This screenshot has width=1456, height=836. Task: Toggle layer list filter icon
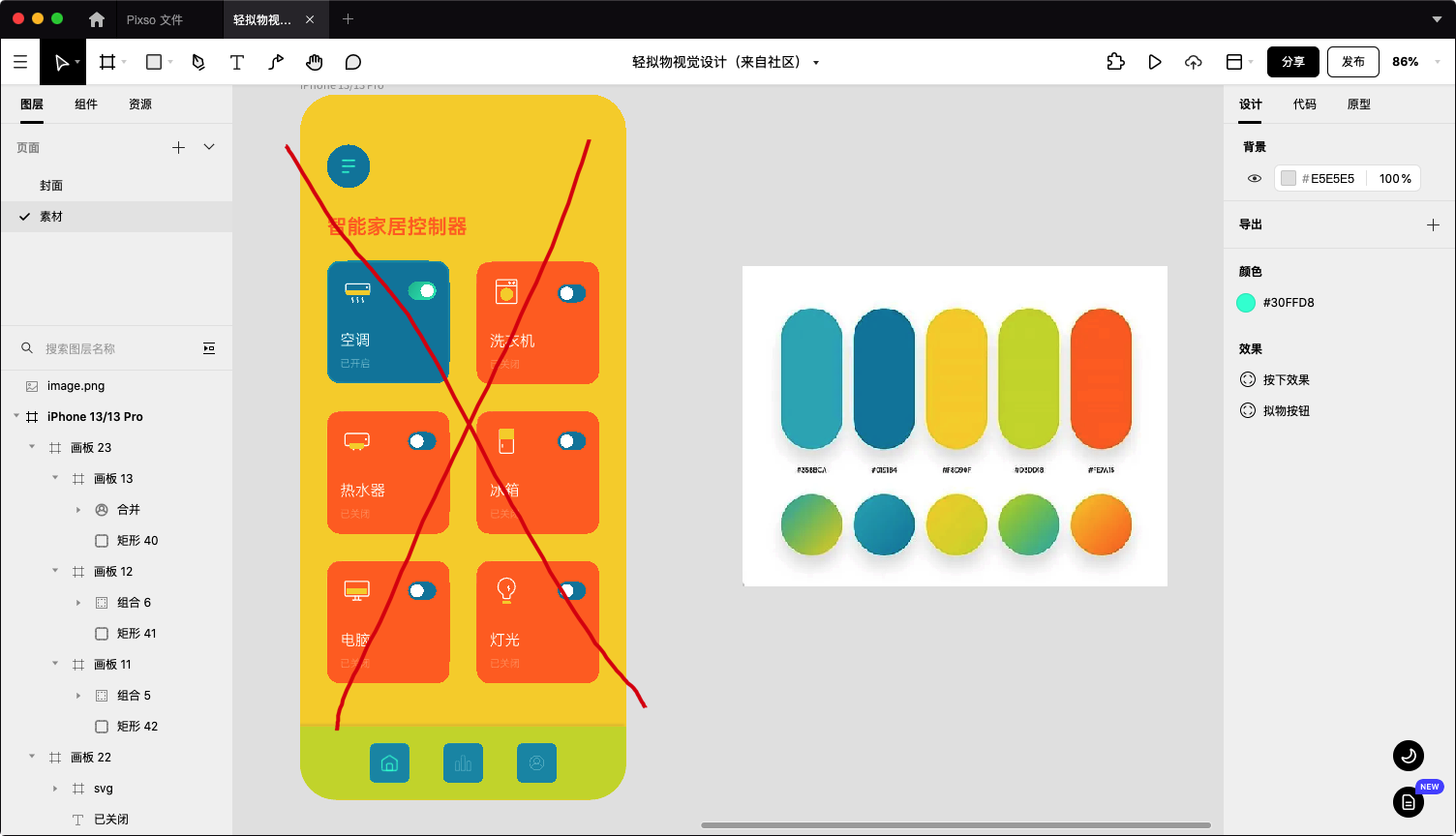click(209, 348)
